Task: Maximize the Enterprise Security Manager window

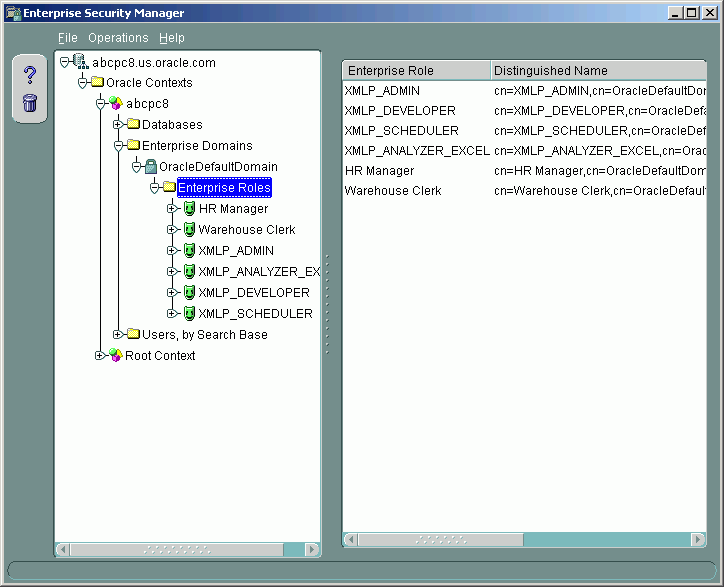Action: [692, 13]
